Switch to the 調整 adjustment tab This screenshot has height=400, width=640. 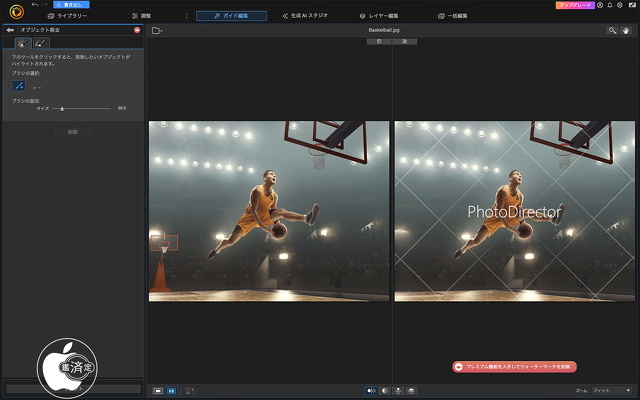coord(142,16)
